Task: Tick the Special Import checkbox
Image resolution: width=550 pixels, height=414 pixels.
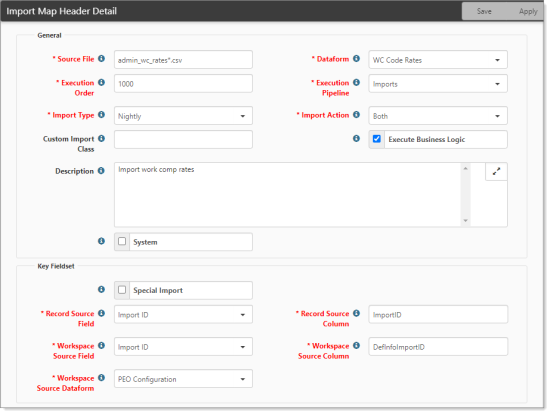Action: pyautogui.click(x=122, y=290)
